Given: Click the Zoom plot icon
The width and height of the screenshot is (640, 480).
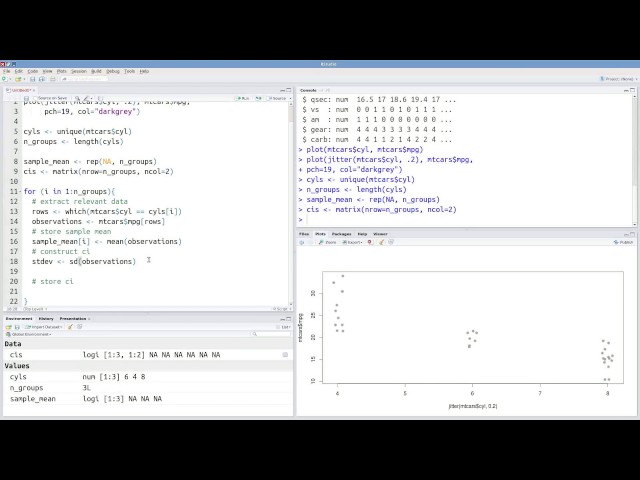Looking at the screenshot, I should 327,242.
